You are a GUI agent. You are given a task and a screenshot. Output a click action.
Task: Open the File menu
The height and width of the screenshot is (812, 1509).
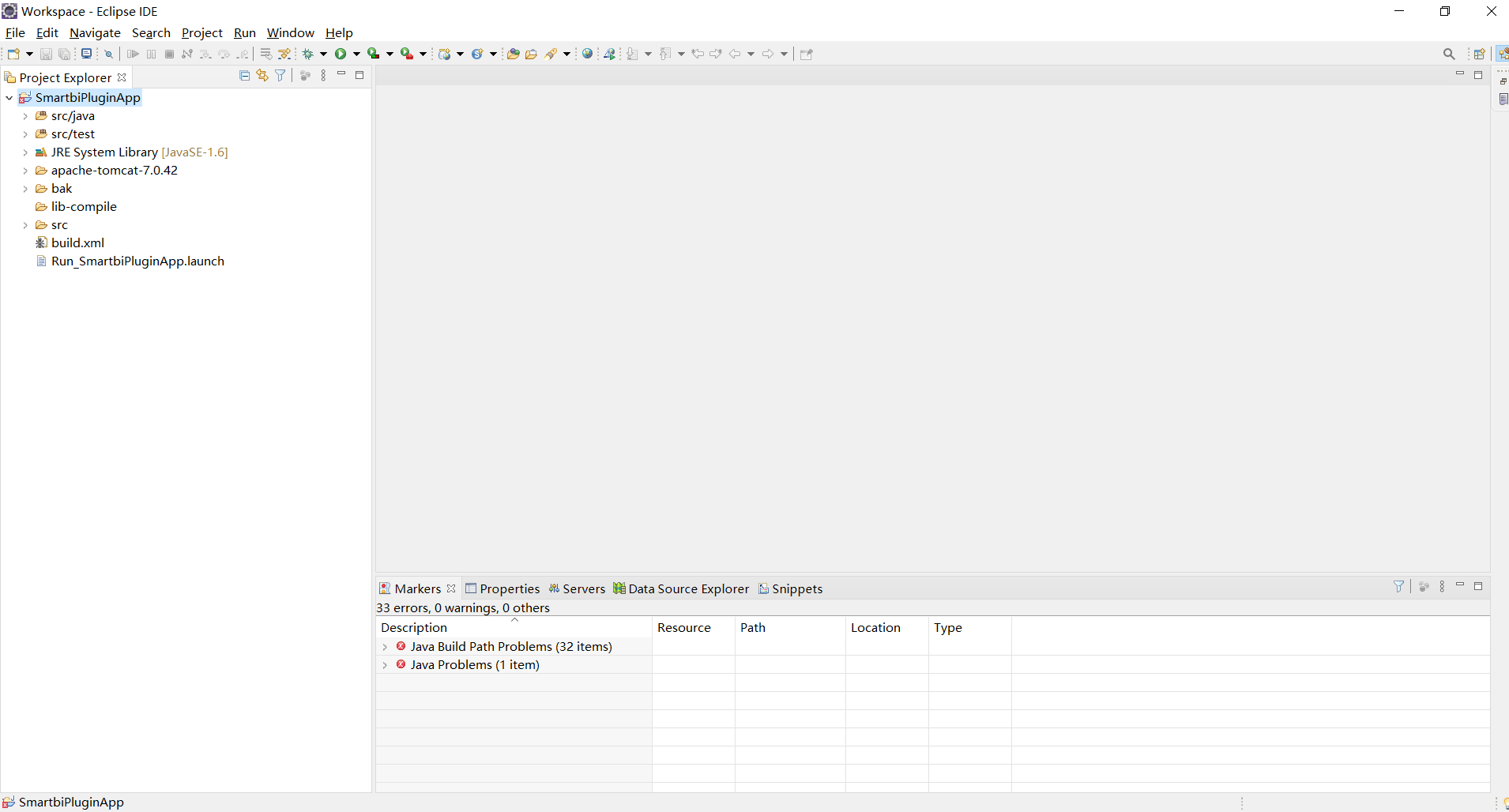click(x=15, y=32)
